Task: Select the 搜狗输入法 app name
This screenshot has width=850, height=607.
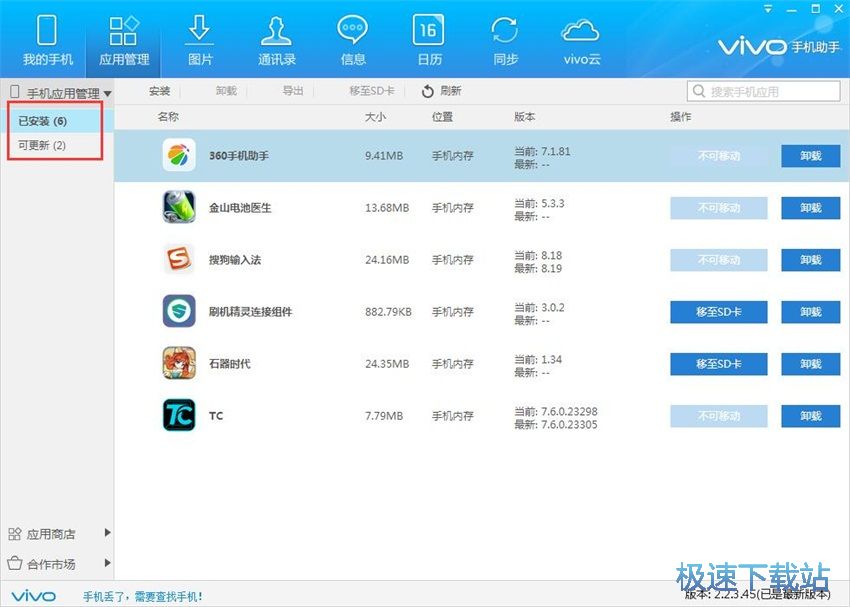Action: [235, 260]
